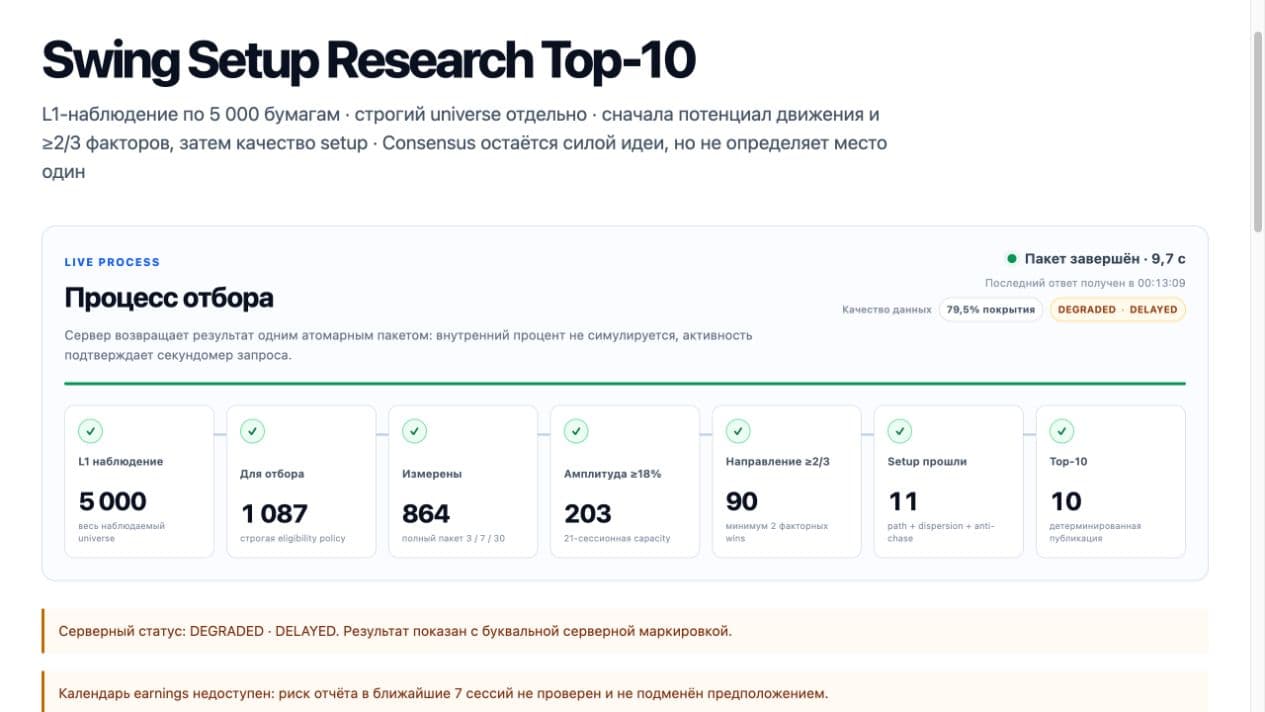Click the Сервер возвращает результат description paragraph
Image resolution: width=1265 pixels, height=712 pixels.
(409, 345)
